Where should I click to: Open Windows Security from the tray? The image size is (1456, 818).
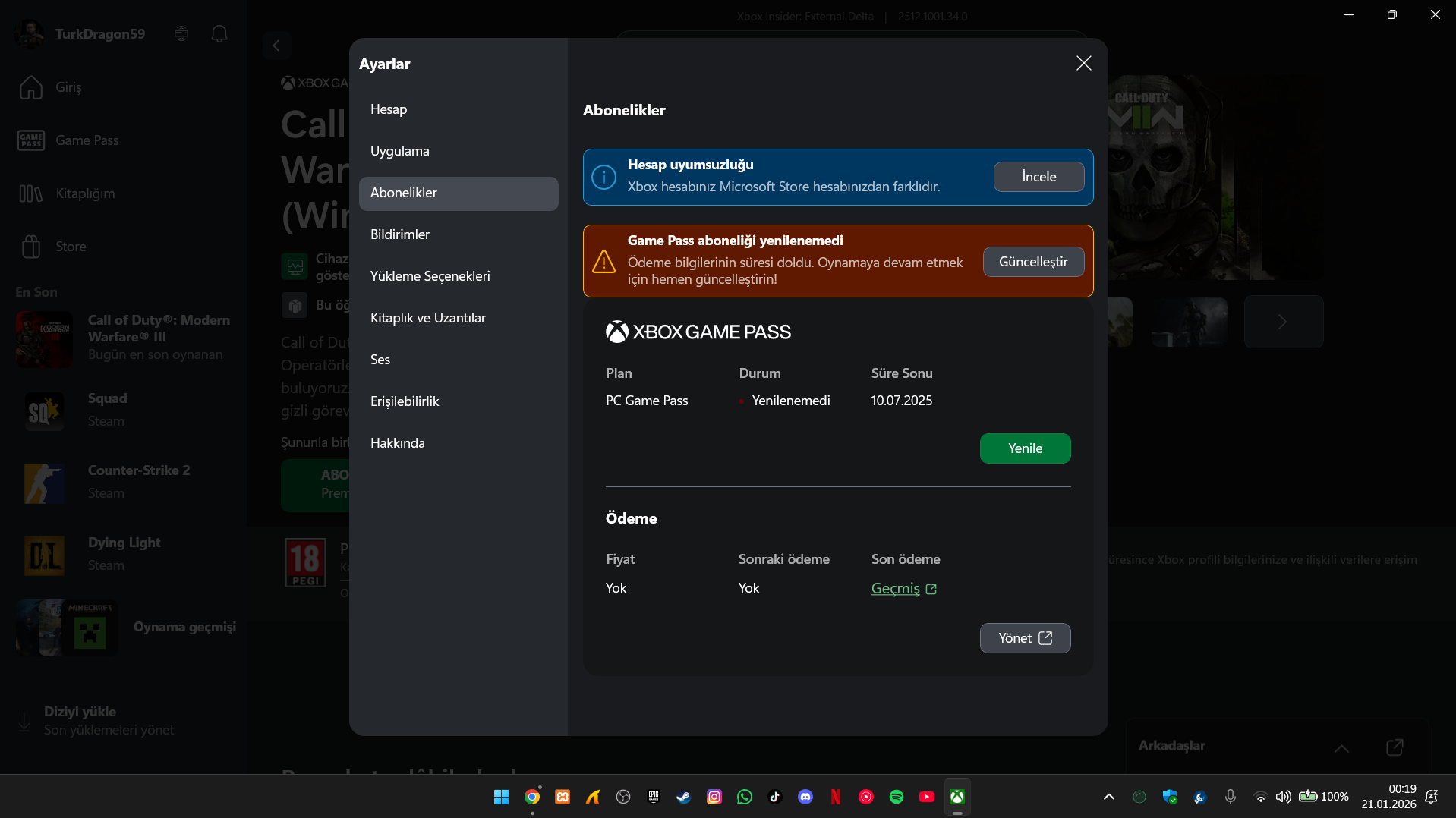[x=1170, y=797]
